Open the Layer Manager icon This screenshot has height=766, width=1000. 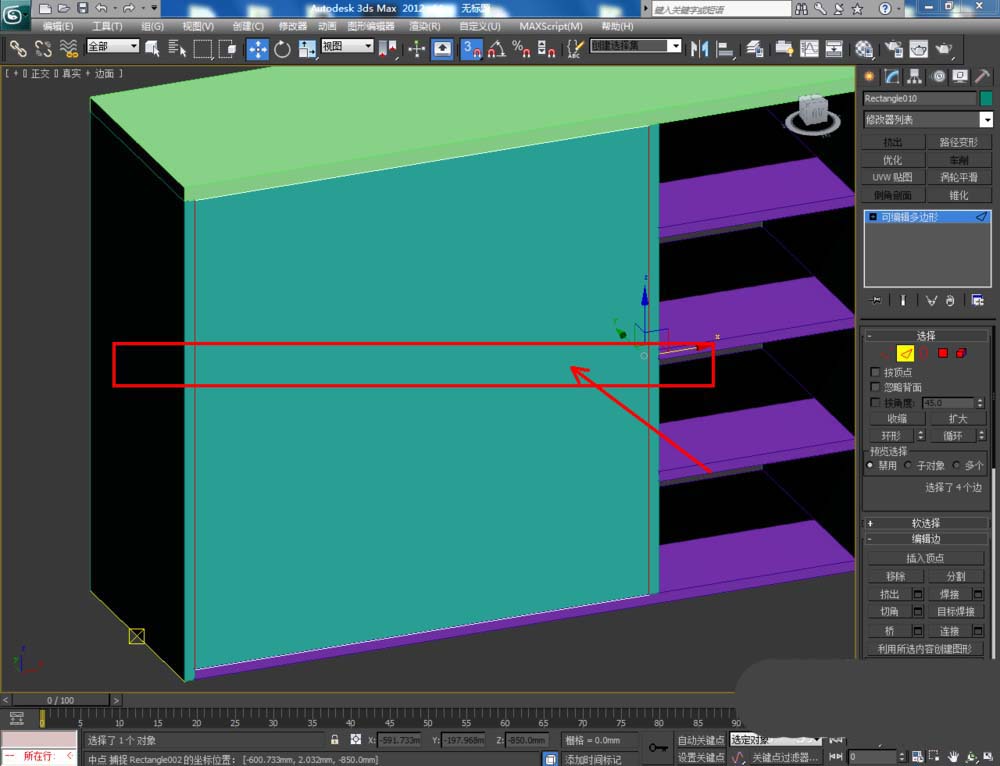755,49
